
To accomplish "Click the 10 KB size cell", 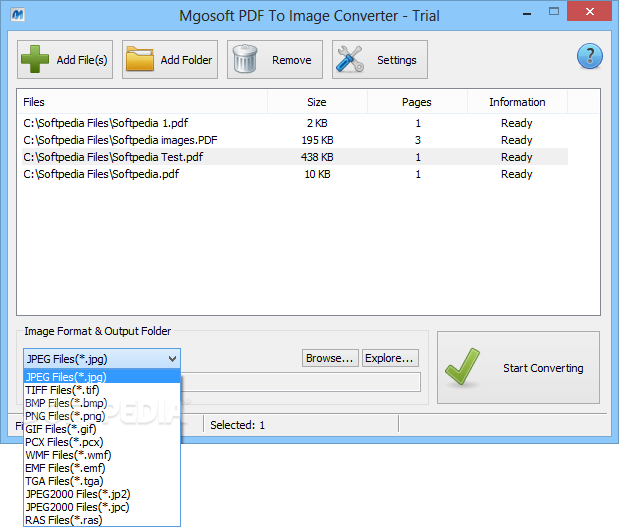I will click(x=317, y=174).
